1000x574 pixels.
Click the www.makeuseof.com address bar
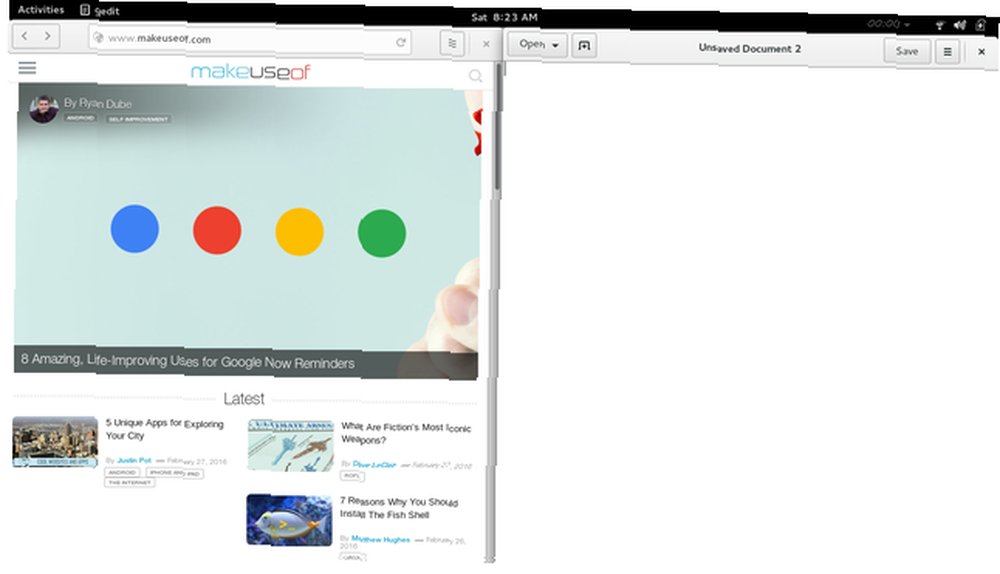point(250,40)
